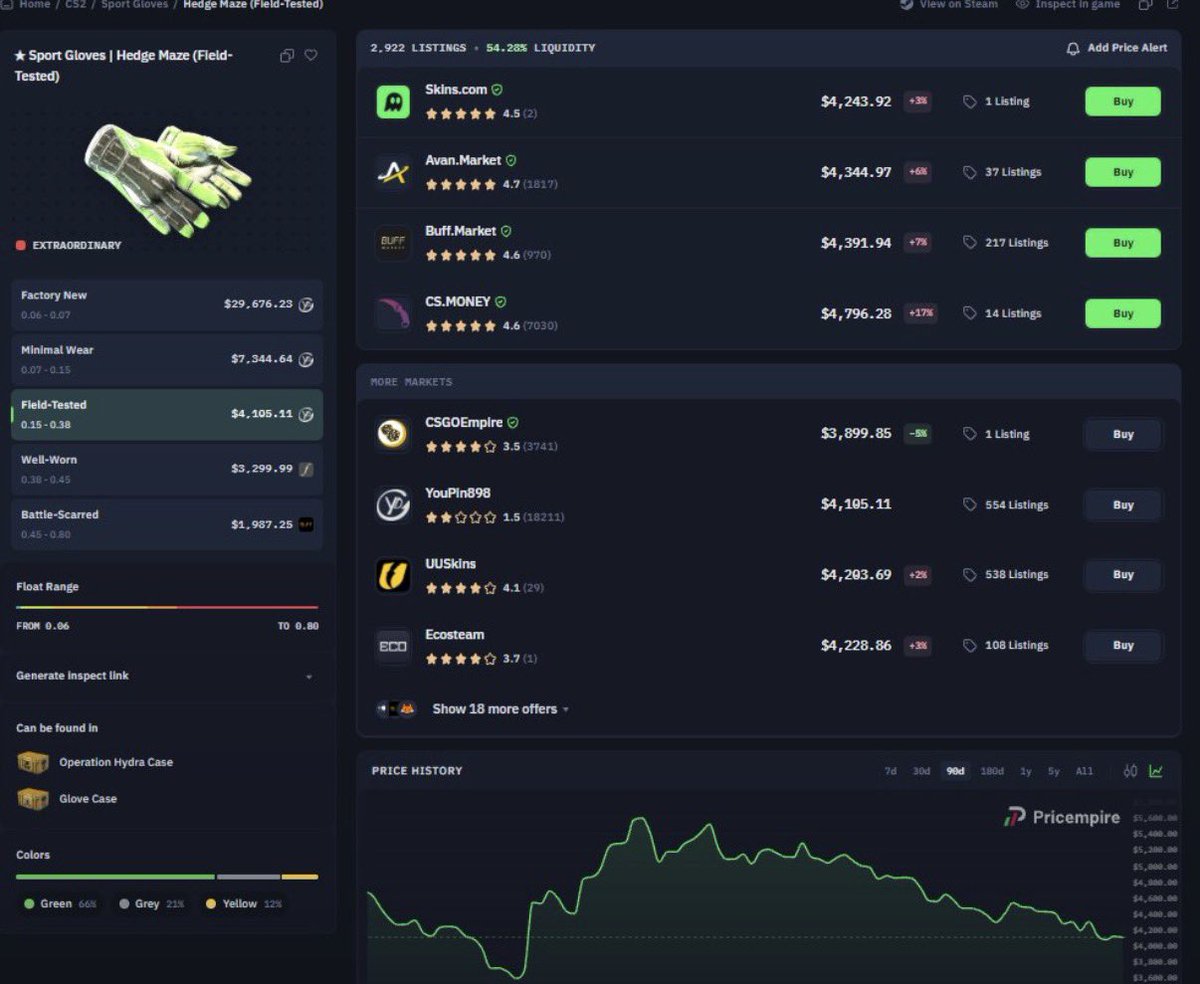Select the Minimal Wear option
This screenshot has height=984, width=1200.
coord(167,359)
